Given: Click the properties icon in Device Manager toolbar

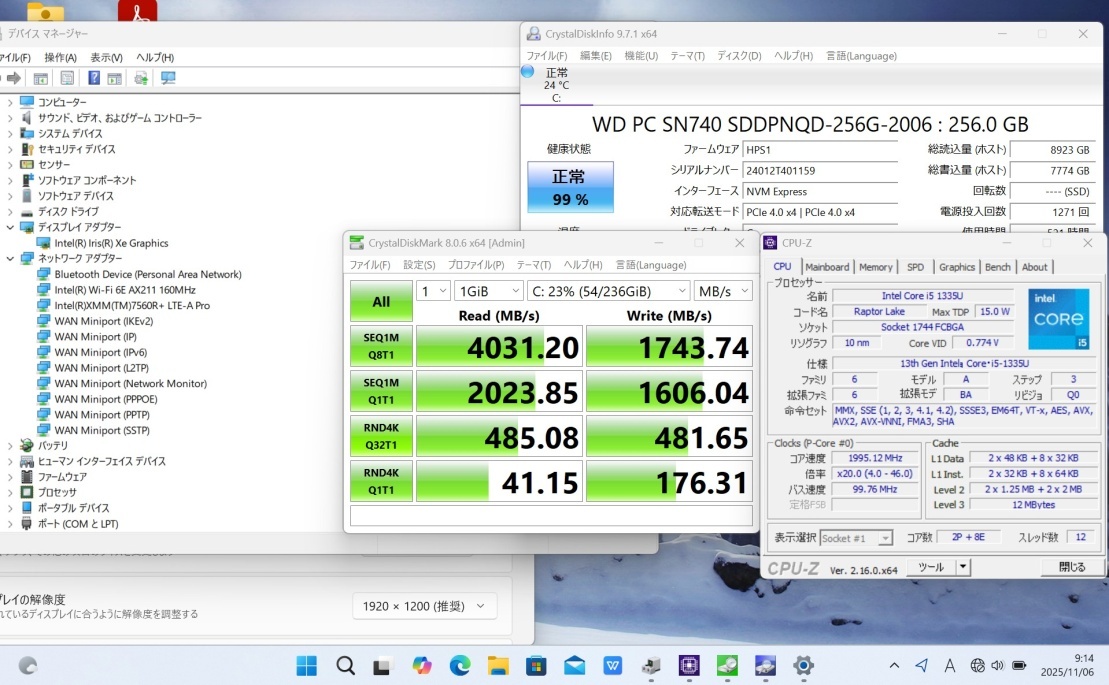Looking at the screenshot, I should [67, 78].
